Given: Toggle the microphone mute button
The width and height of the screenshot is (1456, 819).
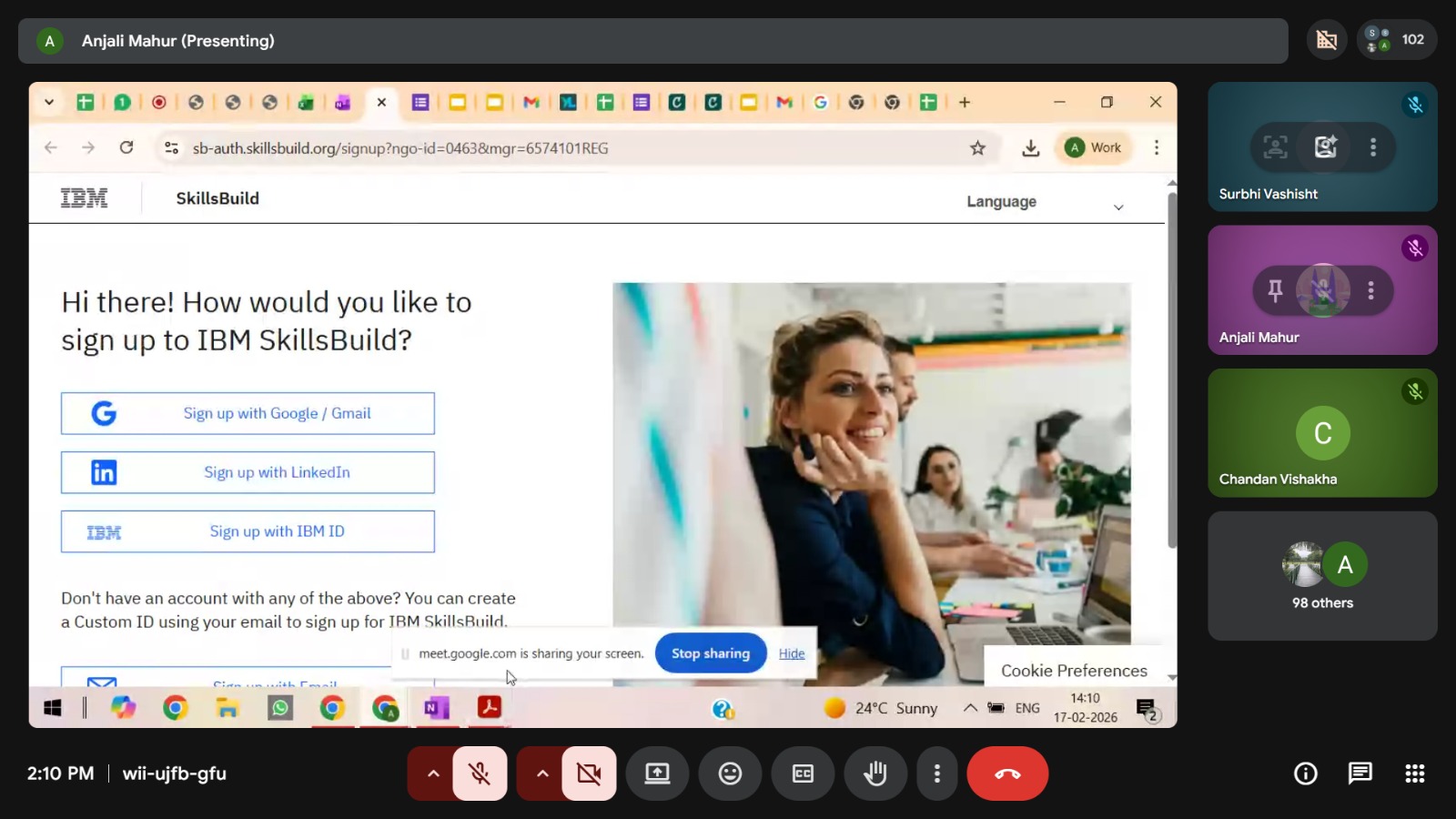Looking at the screenshot, I should (480, 773).
